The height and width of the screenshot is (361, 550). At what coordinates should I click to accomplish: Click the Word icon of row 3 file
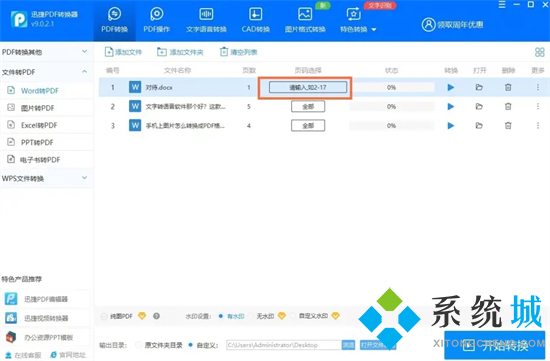click(135, 125)
